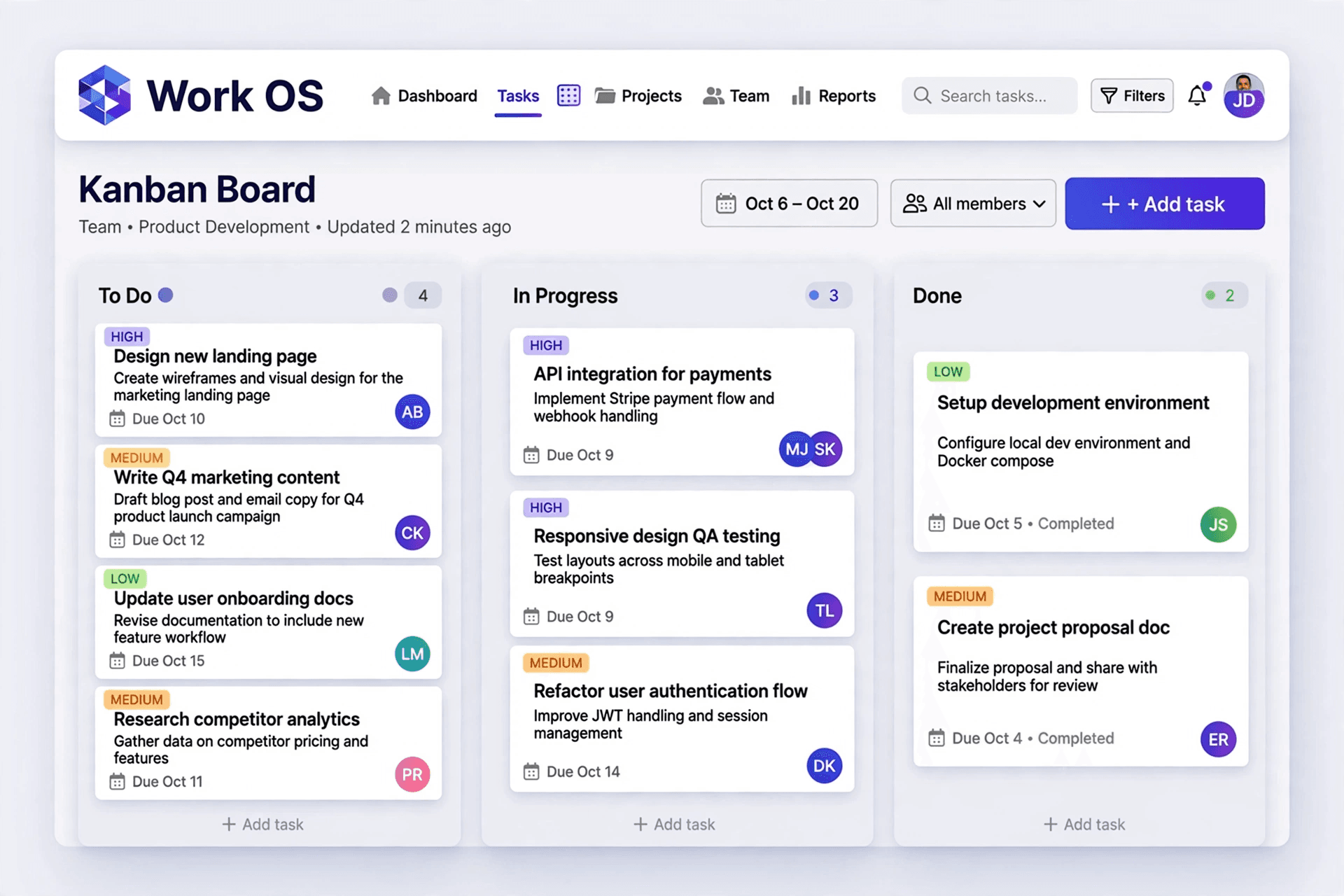Open notifications bell

point(1198,95)
